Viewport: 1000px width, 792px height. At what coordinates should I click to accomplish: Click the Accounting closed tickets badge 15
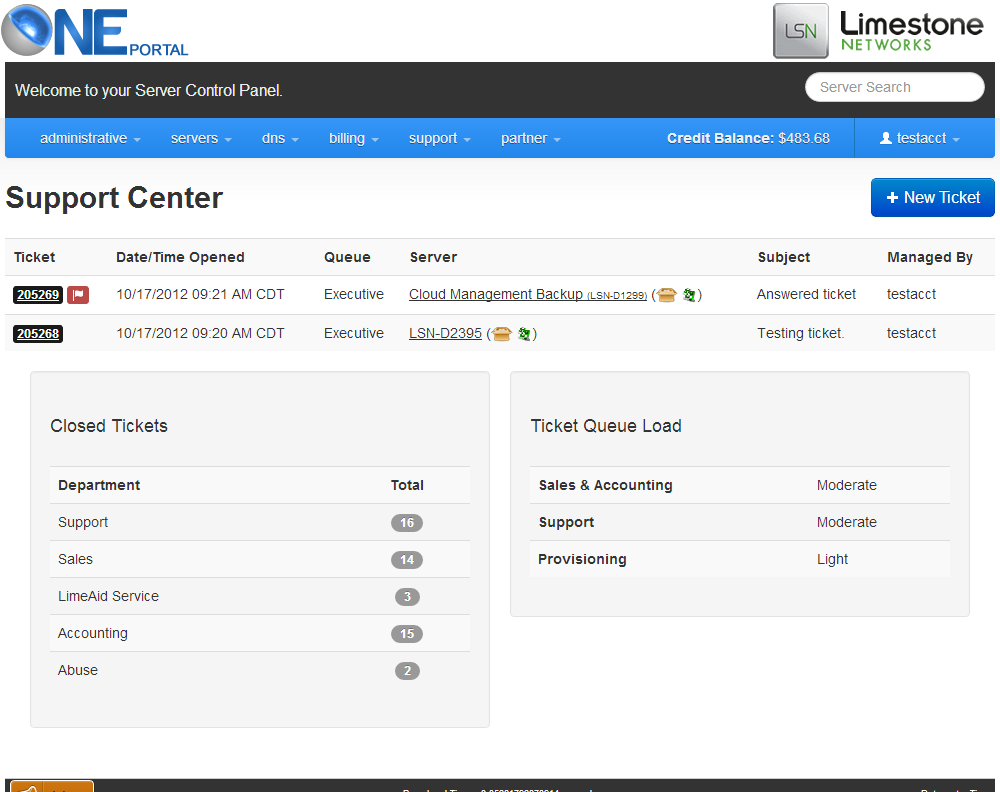coord(407,634)
